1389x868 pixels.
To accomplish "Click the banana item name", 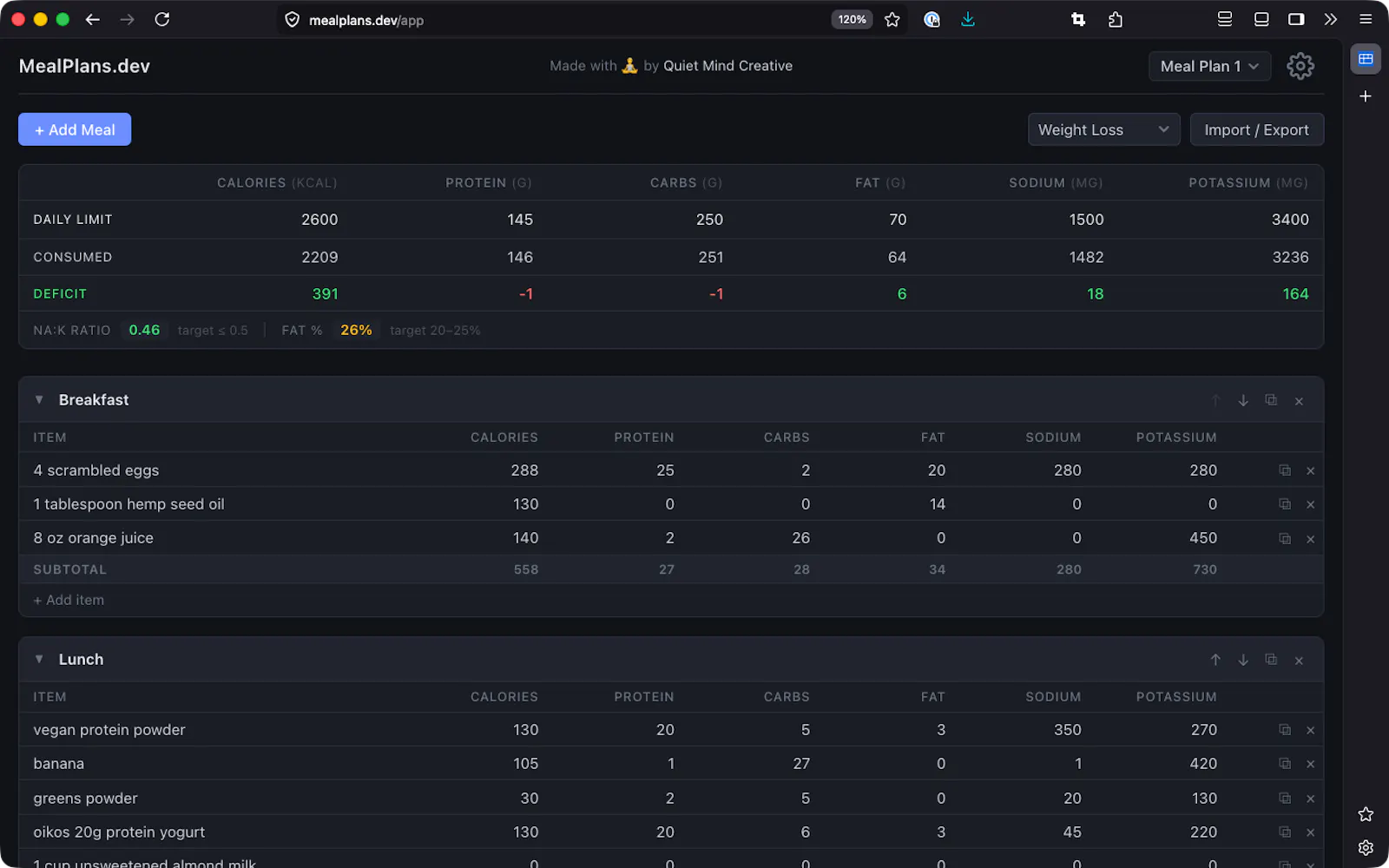I will coord(59,764).
